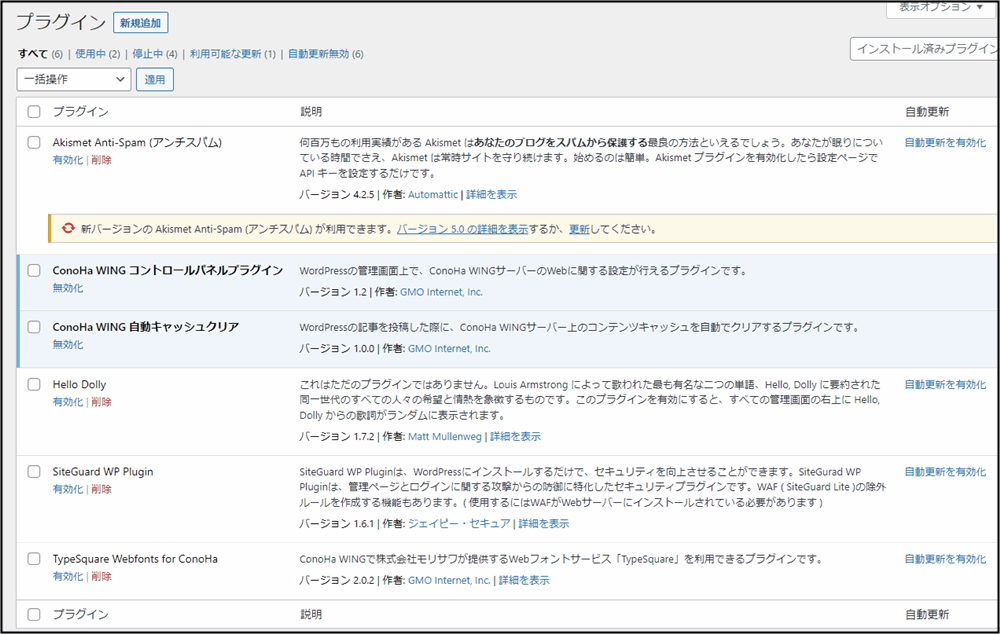Activate Hello Dolly via 有効化
The image size is (1000, 634).
coord(68,402)
